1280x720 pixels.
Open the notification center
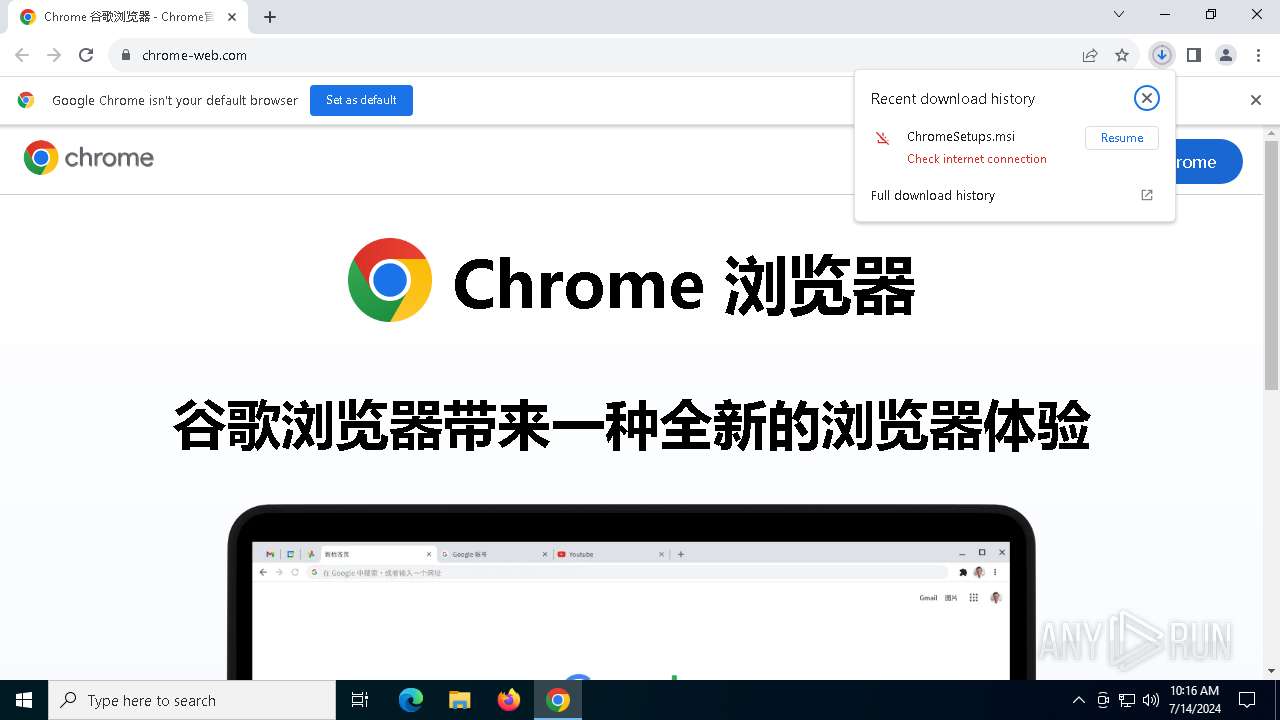point(1247,700)
